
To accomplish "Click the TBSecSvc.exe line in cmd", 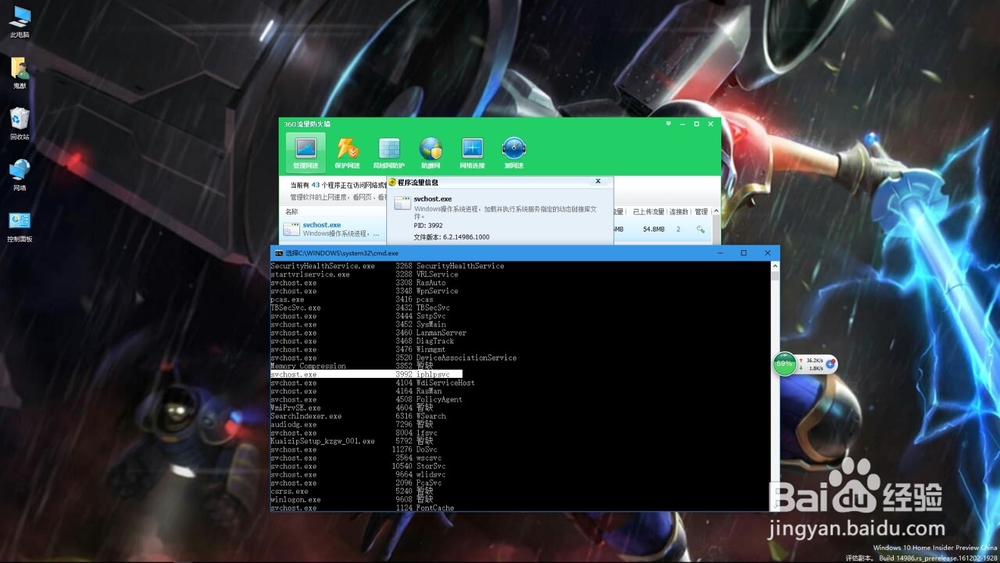I will [358, 307].
